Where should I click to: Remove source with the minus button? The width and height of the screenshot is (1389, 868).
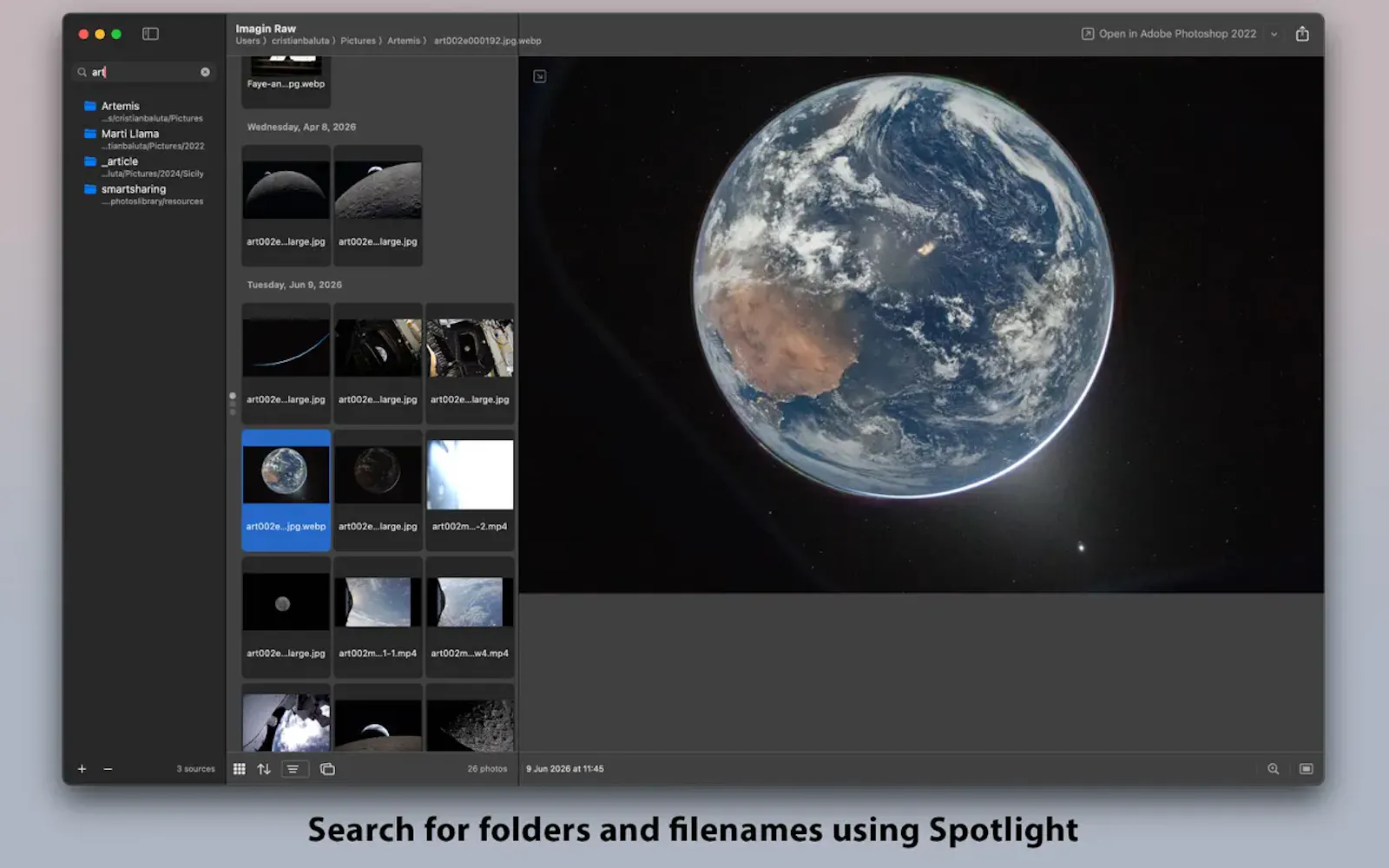(108, 769)
